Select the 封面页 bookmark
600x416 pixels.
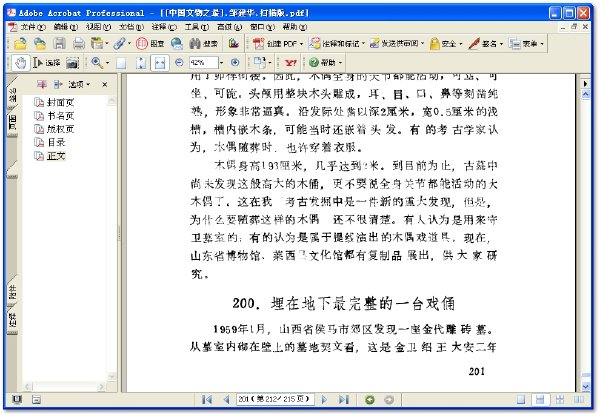[x=54, y=102]
